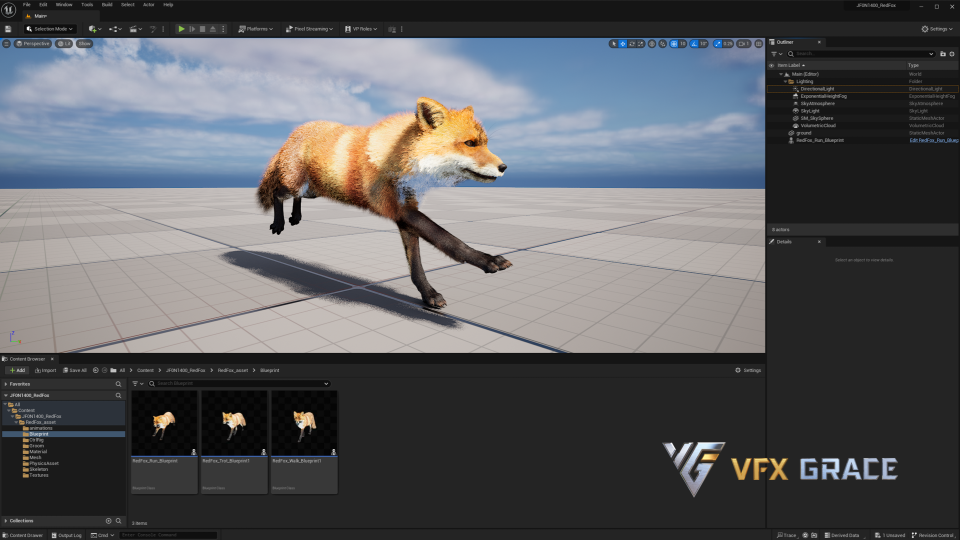Open the Outliner filter dropdown
960x540 pixels.
tap(776, 54)
